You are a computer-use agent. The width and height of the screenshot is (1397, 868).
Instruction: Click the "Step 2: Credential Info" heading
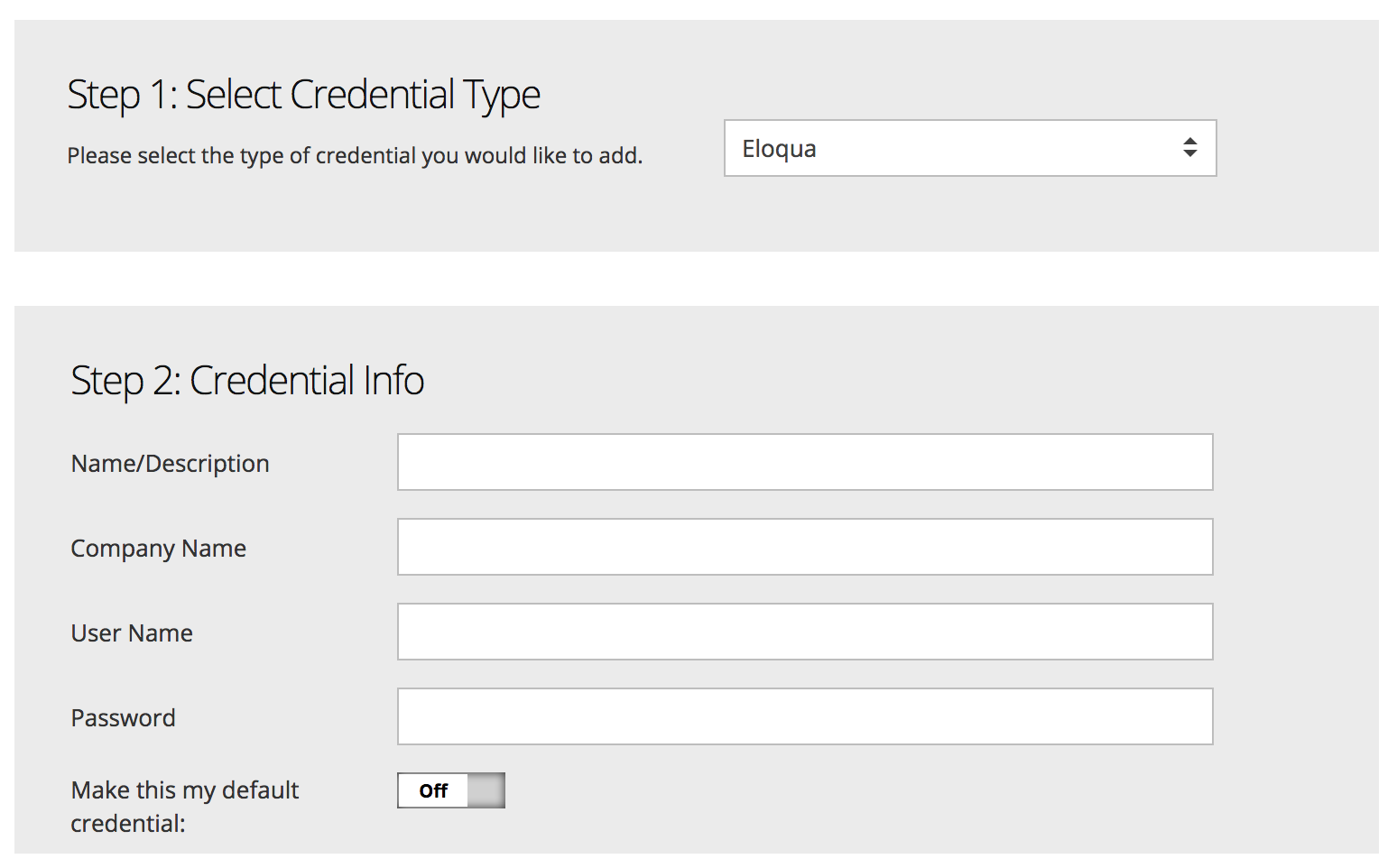247,380
